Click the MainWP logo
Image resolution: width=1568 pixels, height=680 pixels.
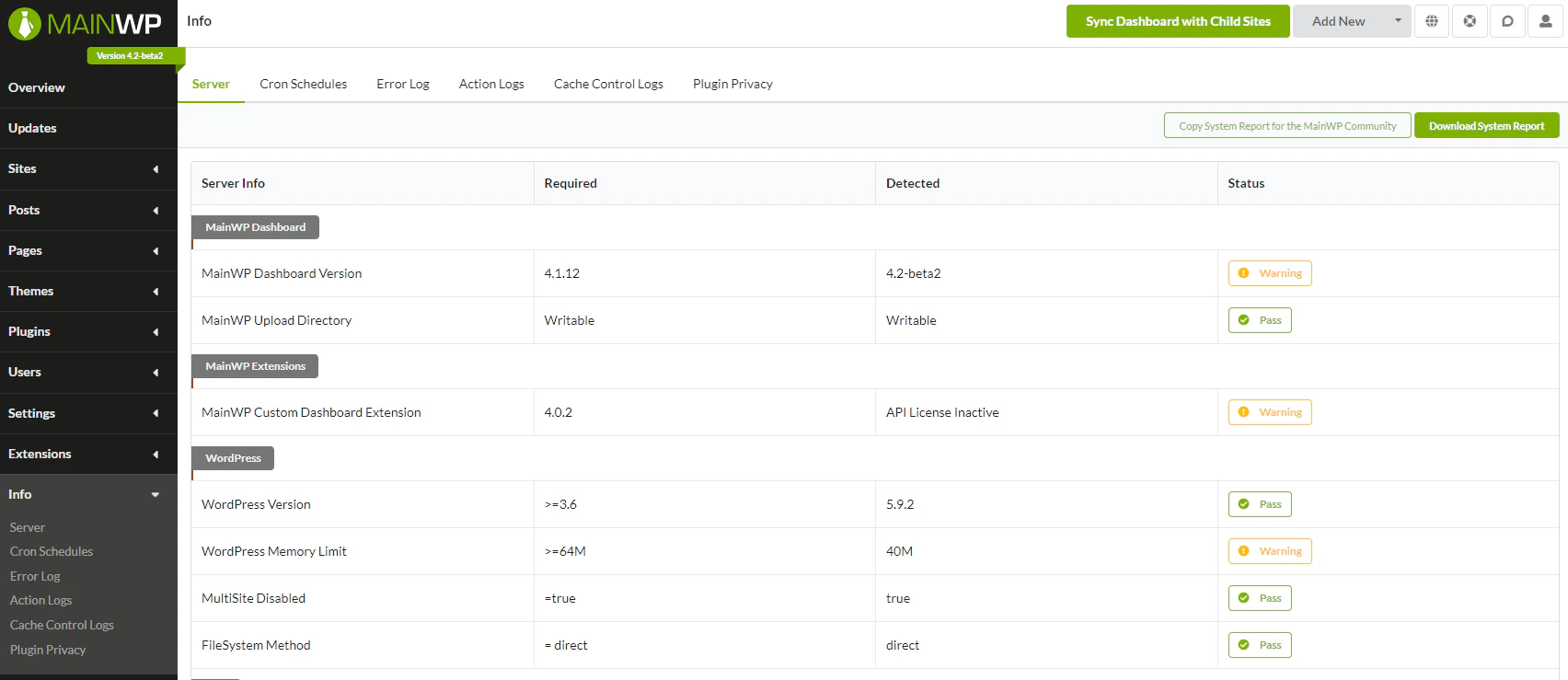coord(85,23)
